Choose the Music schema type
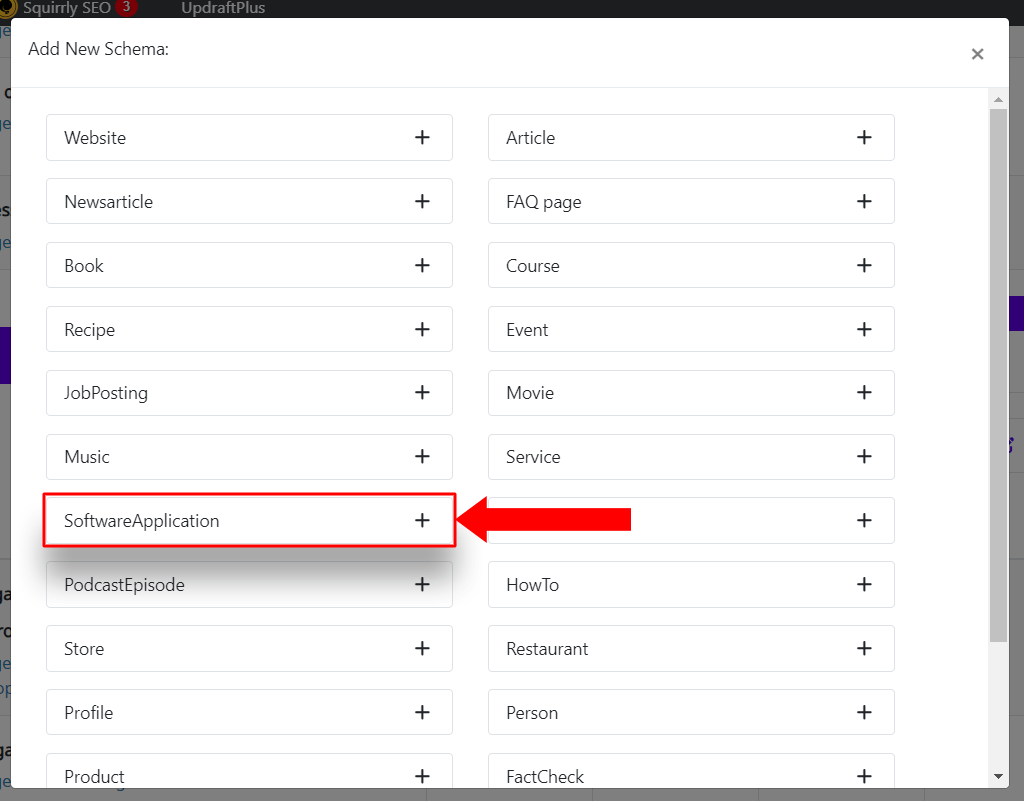The height and width of the screenshot is (801, 1024). [249, 457]
